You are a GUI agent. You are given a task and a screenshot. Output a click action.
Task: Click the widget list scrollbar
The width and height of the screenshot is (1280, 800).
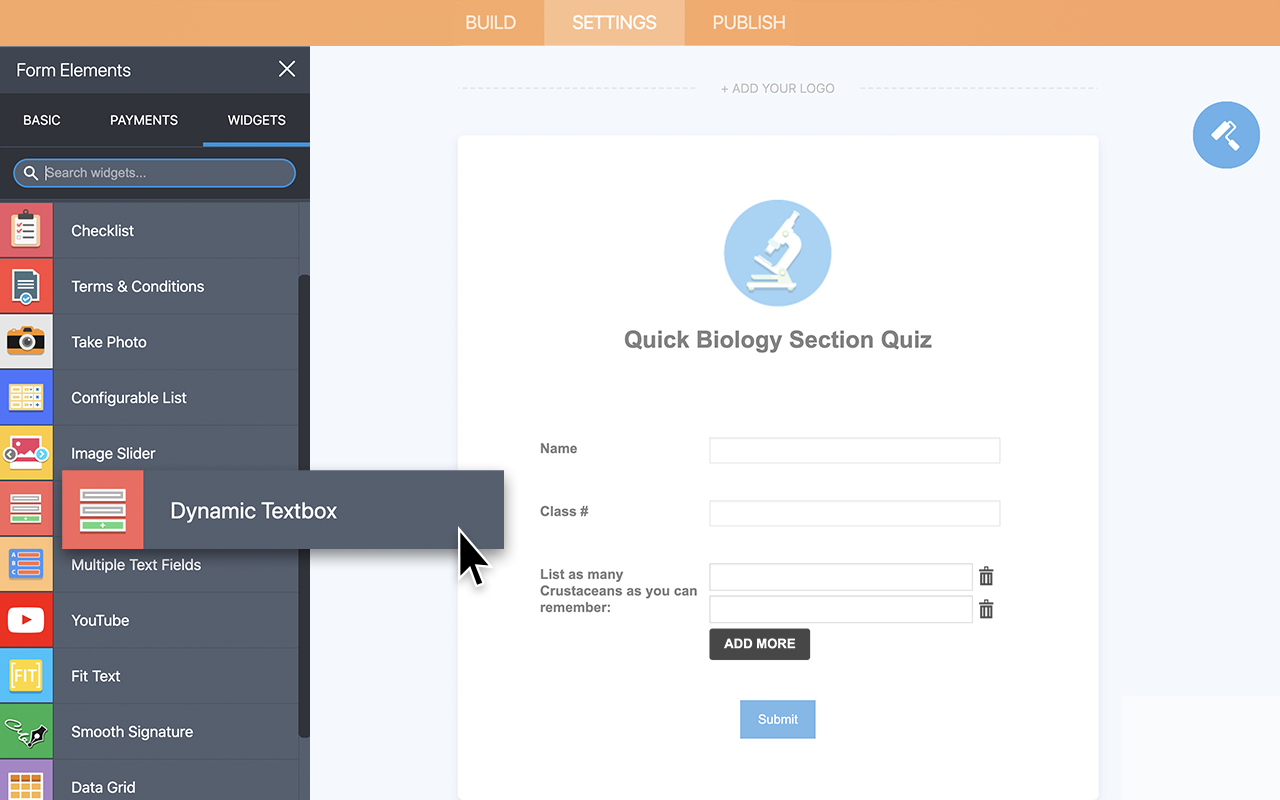(303, 400)
